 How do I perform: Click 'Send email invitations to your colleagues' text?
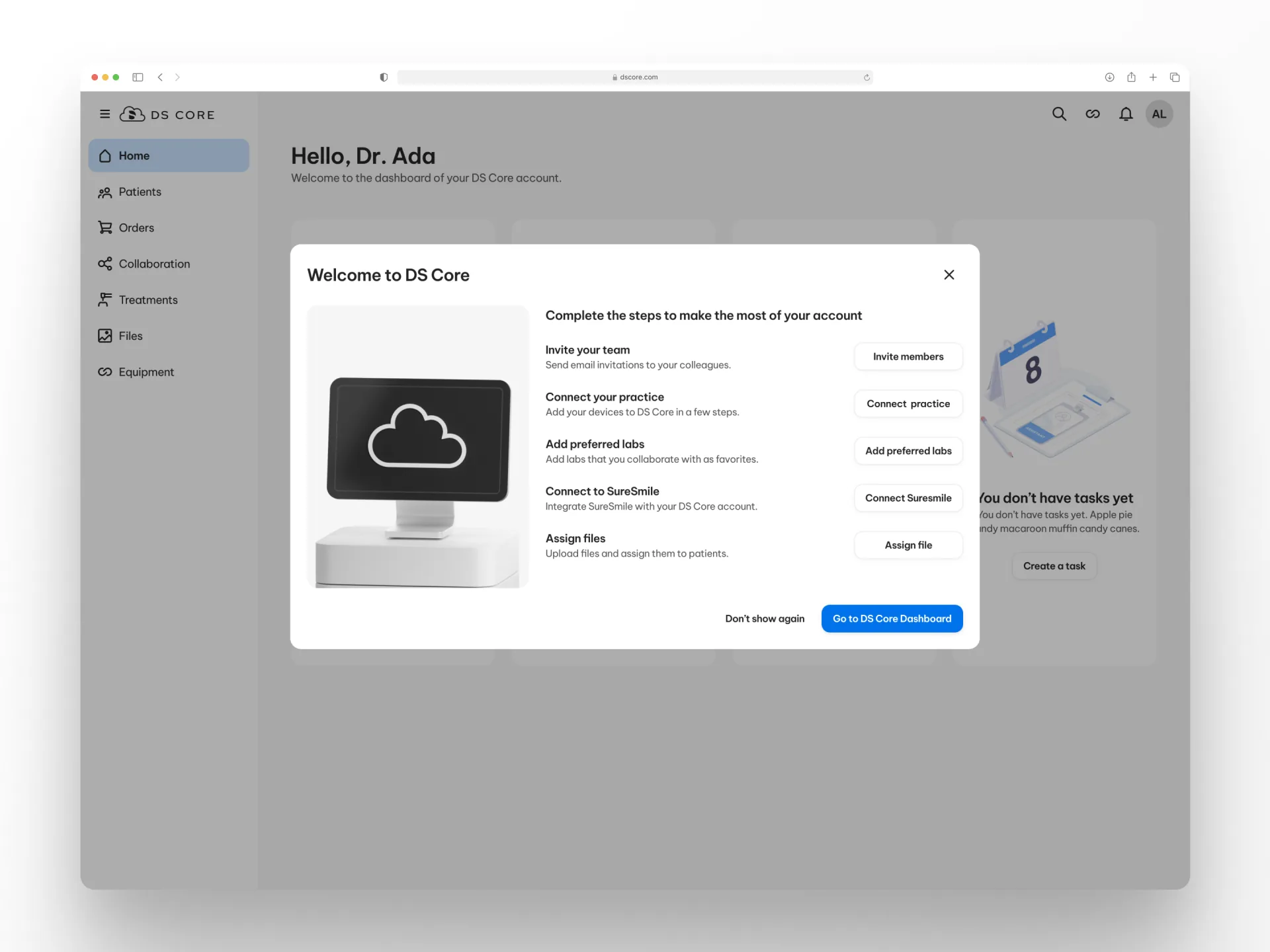(638, 365)
